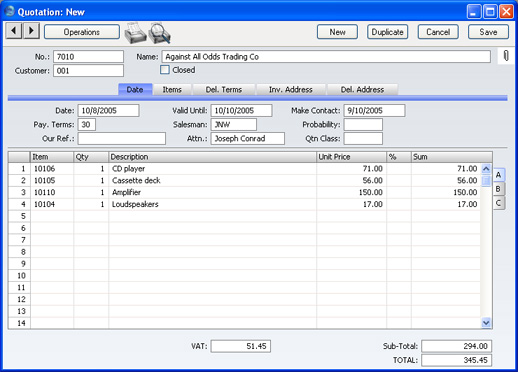This screenshot has width=518, height=372.
Task: Click the application globe icon in title bar
Action: click(10, 11)
